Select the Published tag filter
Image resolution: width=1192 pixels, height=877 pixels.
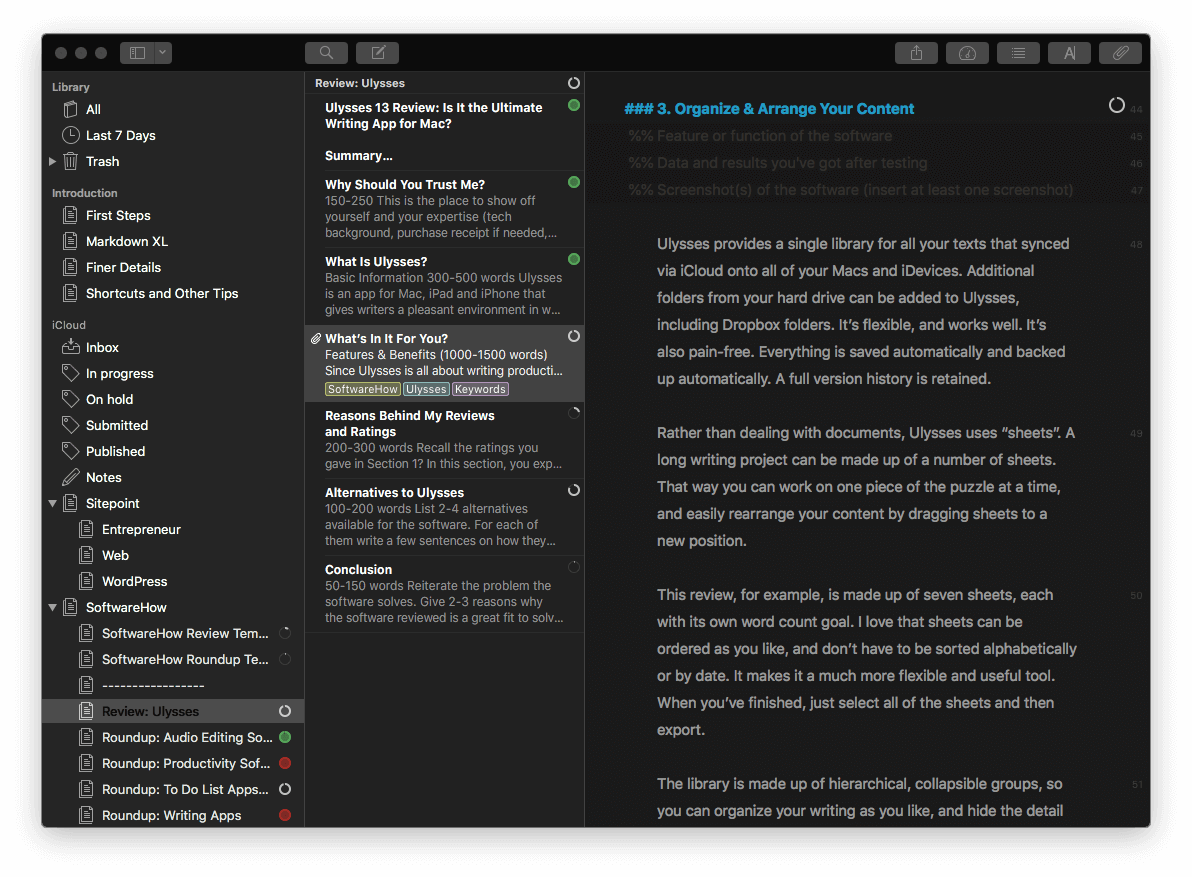click(x=173, y=451)
